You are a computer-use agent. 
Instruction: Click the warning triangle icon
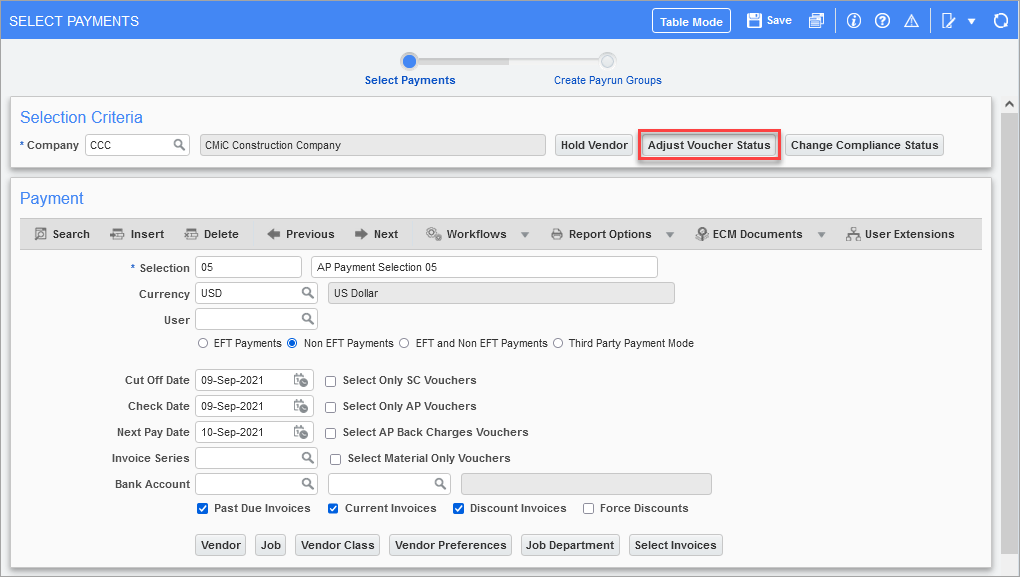click(x=911, y=21)
